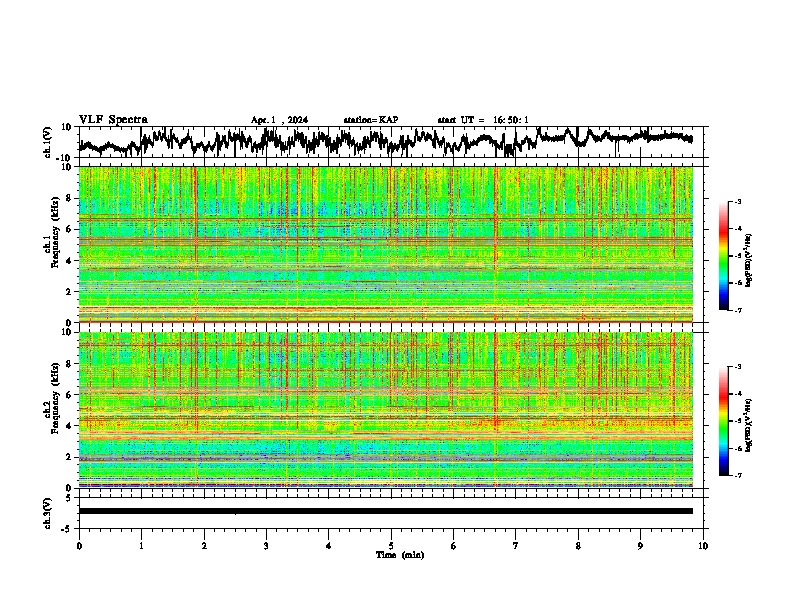Click the ch.1 spectrogram color scale bar
This screenshot has height=612, width=792.
point(724,256)
